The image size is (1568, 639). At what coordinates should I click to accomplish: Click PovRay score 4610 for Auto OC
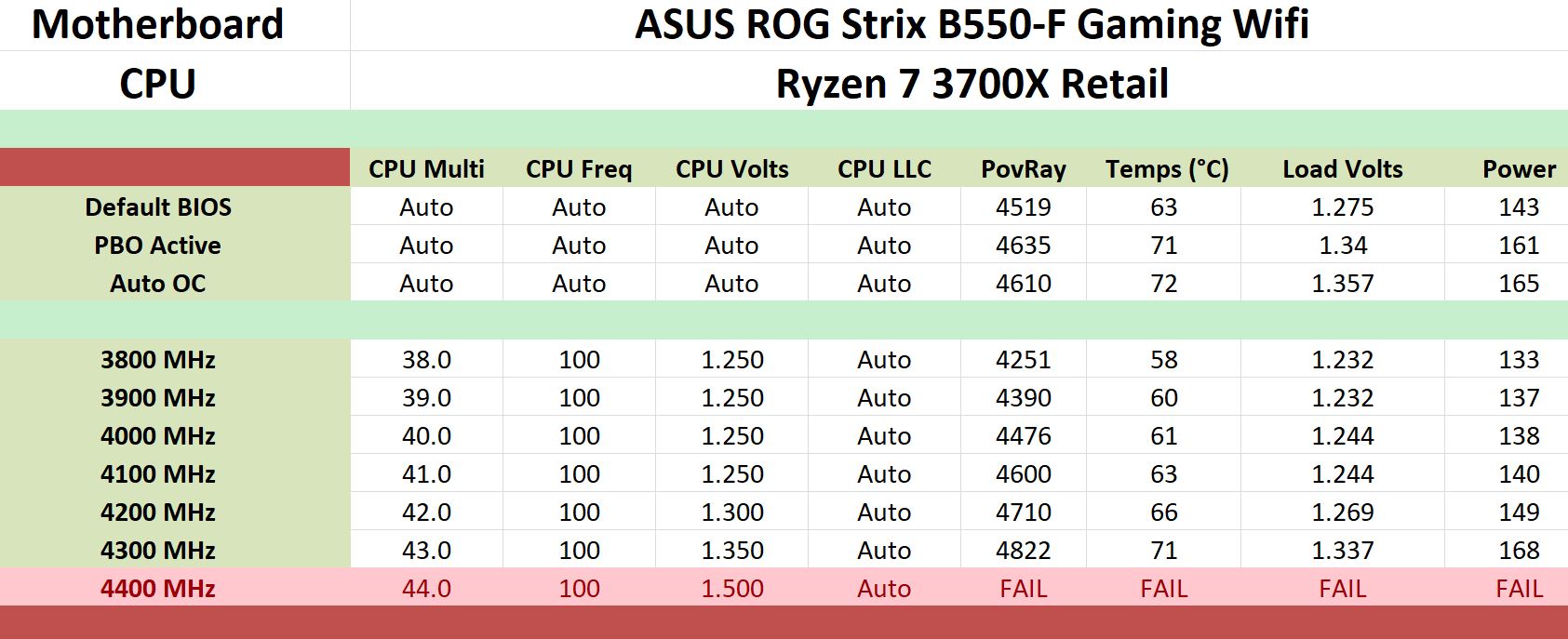coord(1024,284)
